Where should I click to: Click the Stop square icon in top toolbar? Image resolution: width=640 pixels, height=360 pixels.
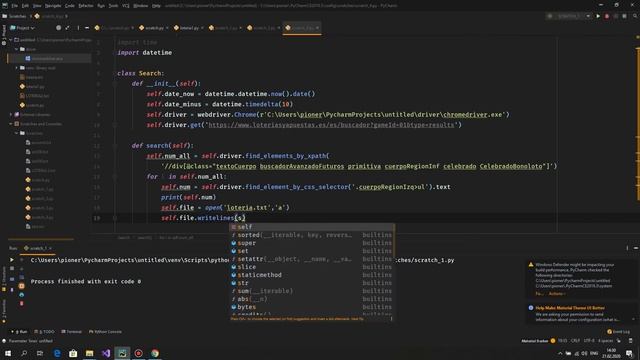[624, 16]
